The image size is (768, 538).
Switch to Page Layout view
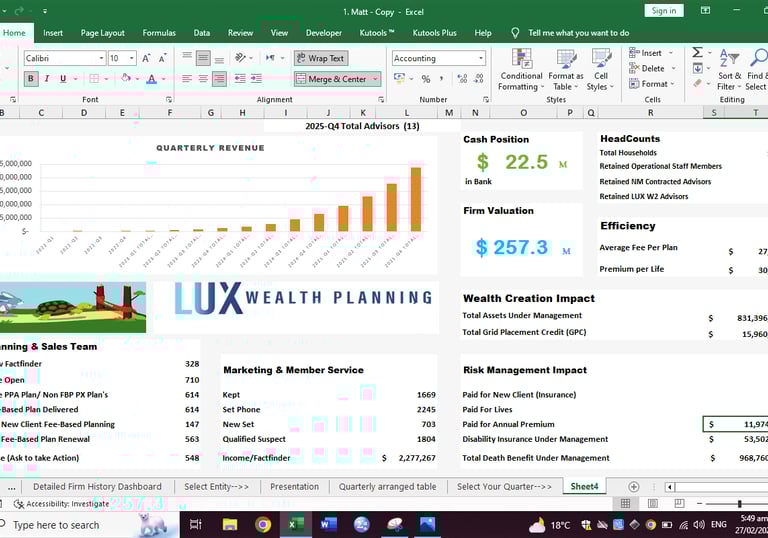pos(652,503)
